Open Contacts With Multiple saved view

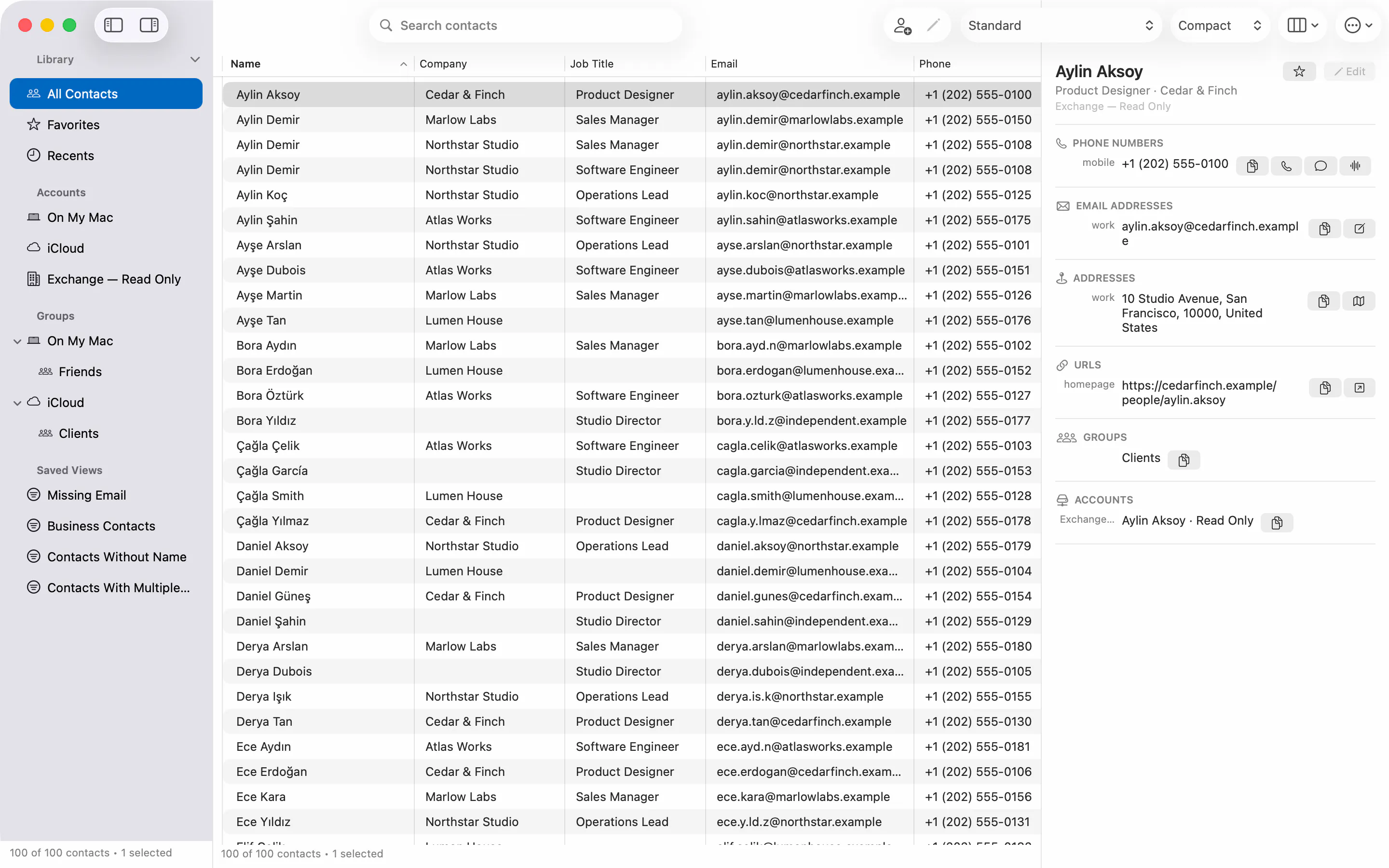[106, 588]
